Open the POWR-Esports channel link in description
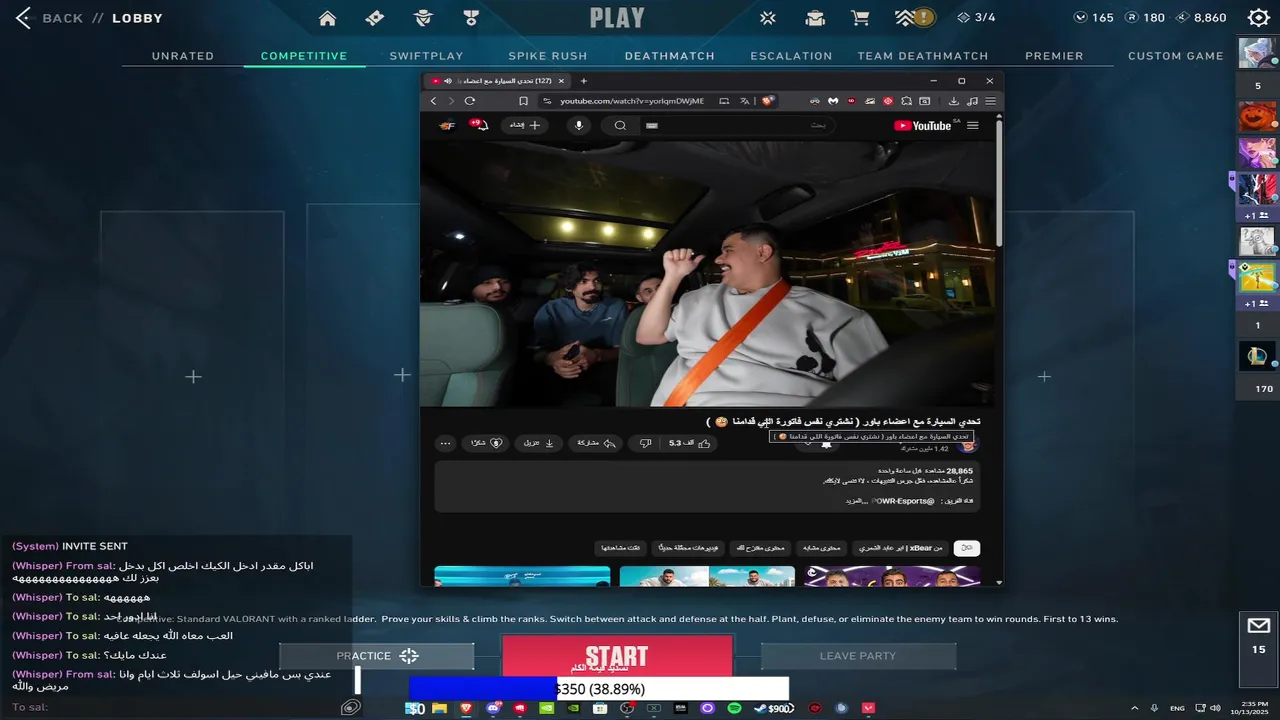Viewport: 1280px width, 720px height. pyautogui.click(x=903, y=501)
